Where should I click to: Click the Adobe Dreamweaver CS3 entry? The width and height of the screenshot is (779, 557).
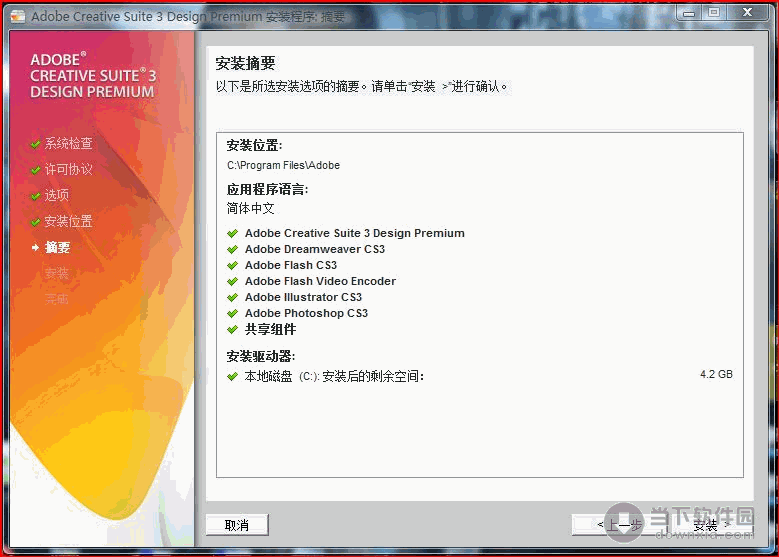315,249
